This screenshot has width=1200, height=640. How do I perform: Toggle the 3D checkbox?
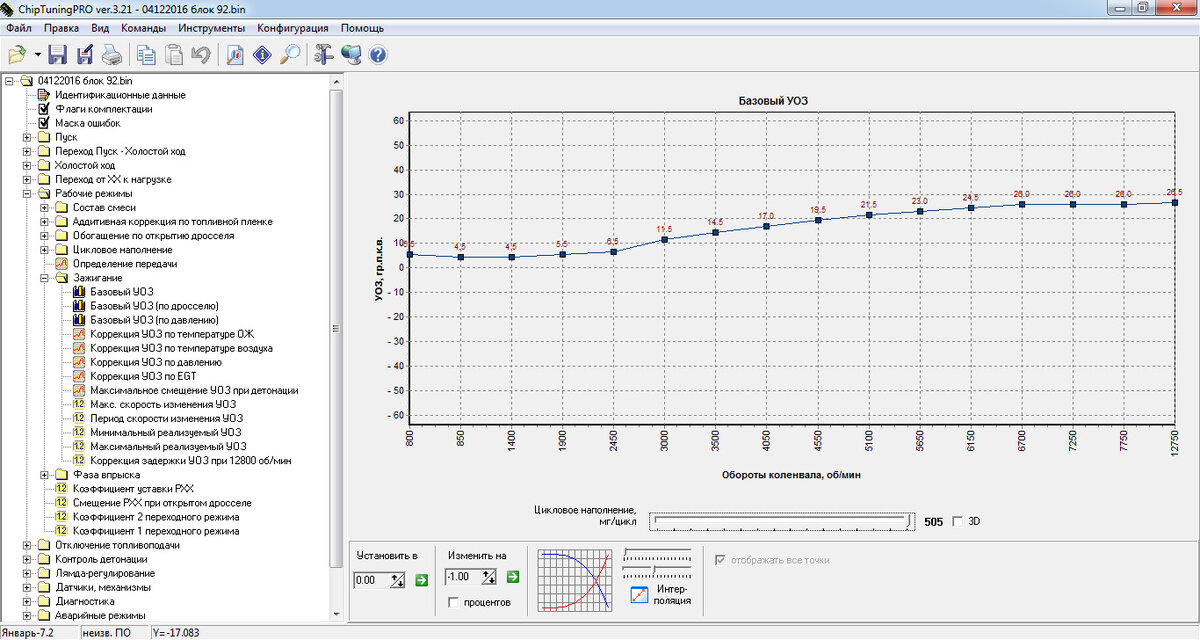pyautogui.click(x=958, y=521)
